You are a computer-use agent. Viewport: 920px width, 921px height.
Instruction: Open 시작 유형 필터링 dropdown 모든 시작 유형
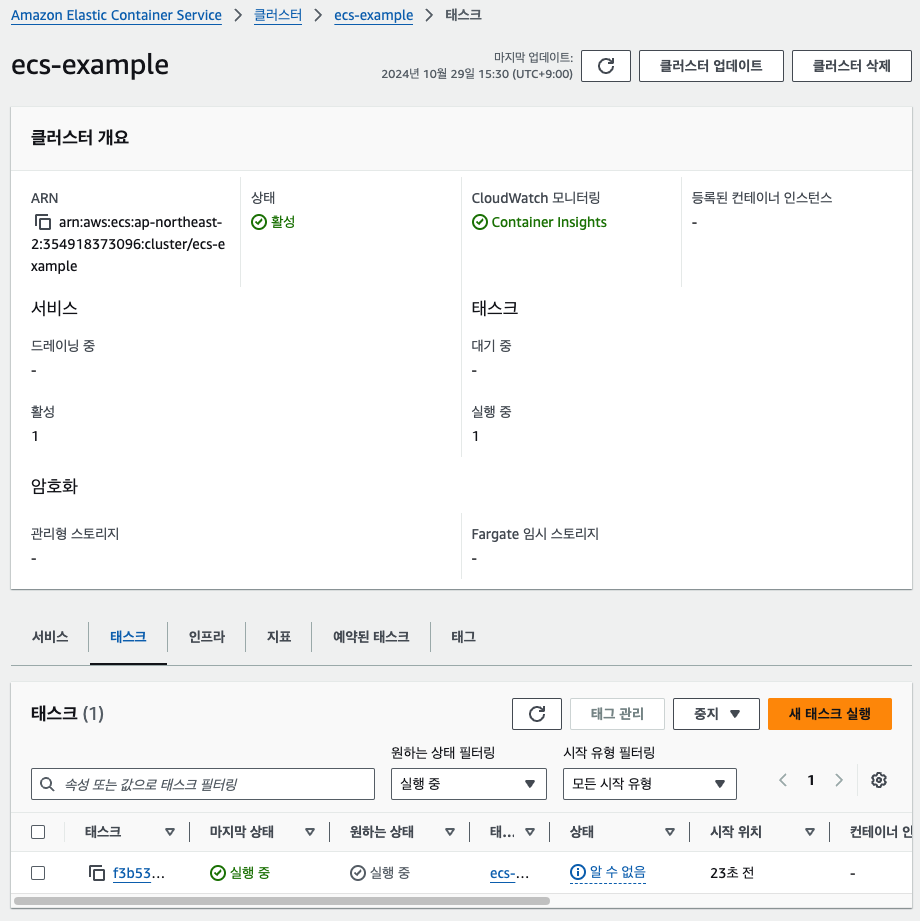point(650,784)
